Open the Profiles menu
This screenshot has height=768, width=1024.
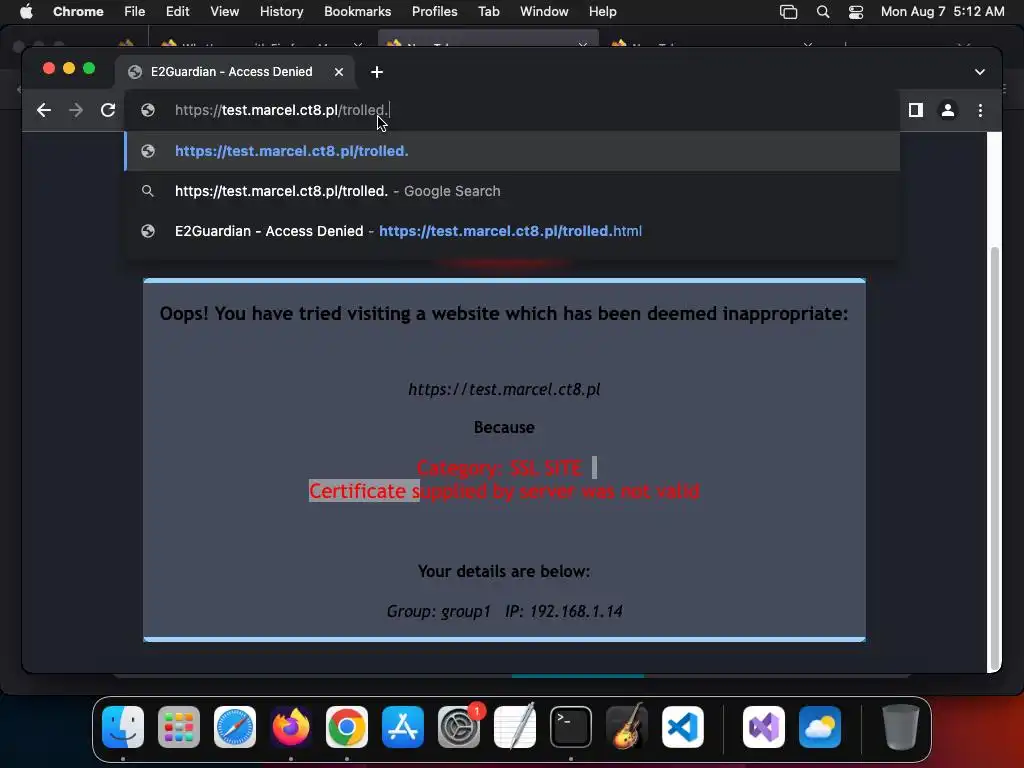click(434, 12)
